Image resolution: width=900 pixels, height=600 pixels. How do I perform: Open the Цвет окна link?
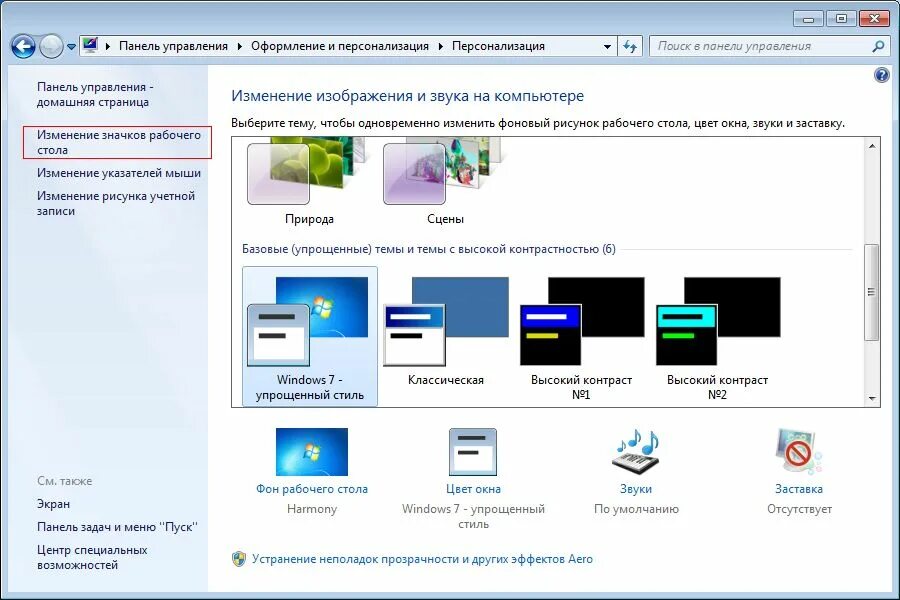pos(474,489)
